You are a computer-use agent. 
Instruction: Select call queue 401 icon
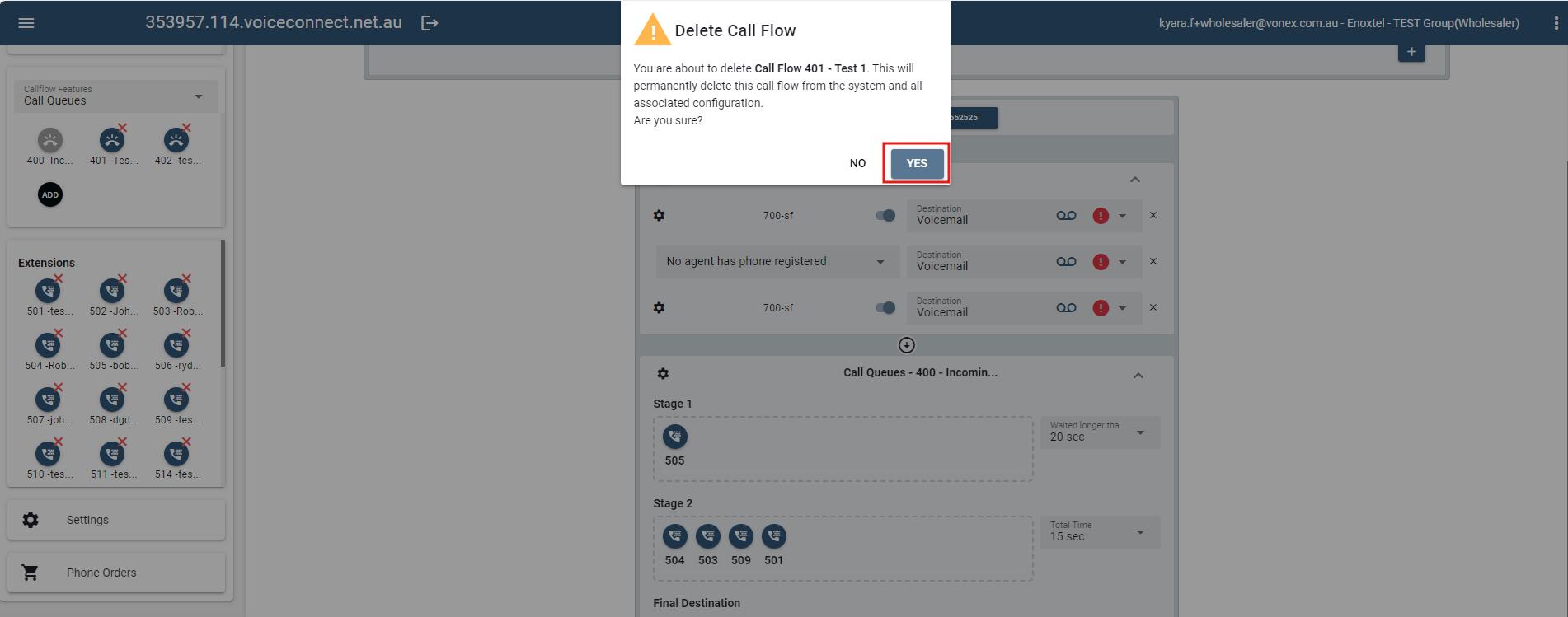112,141
